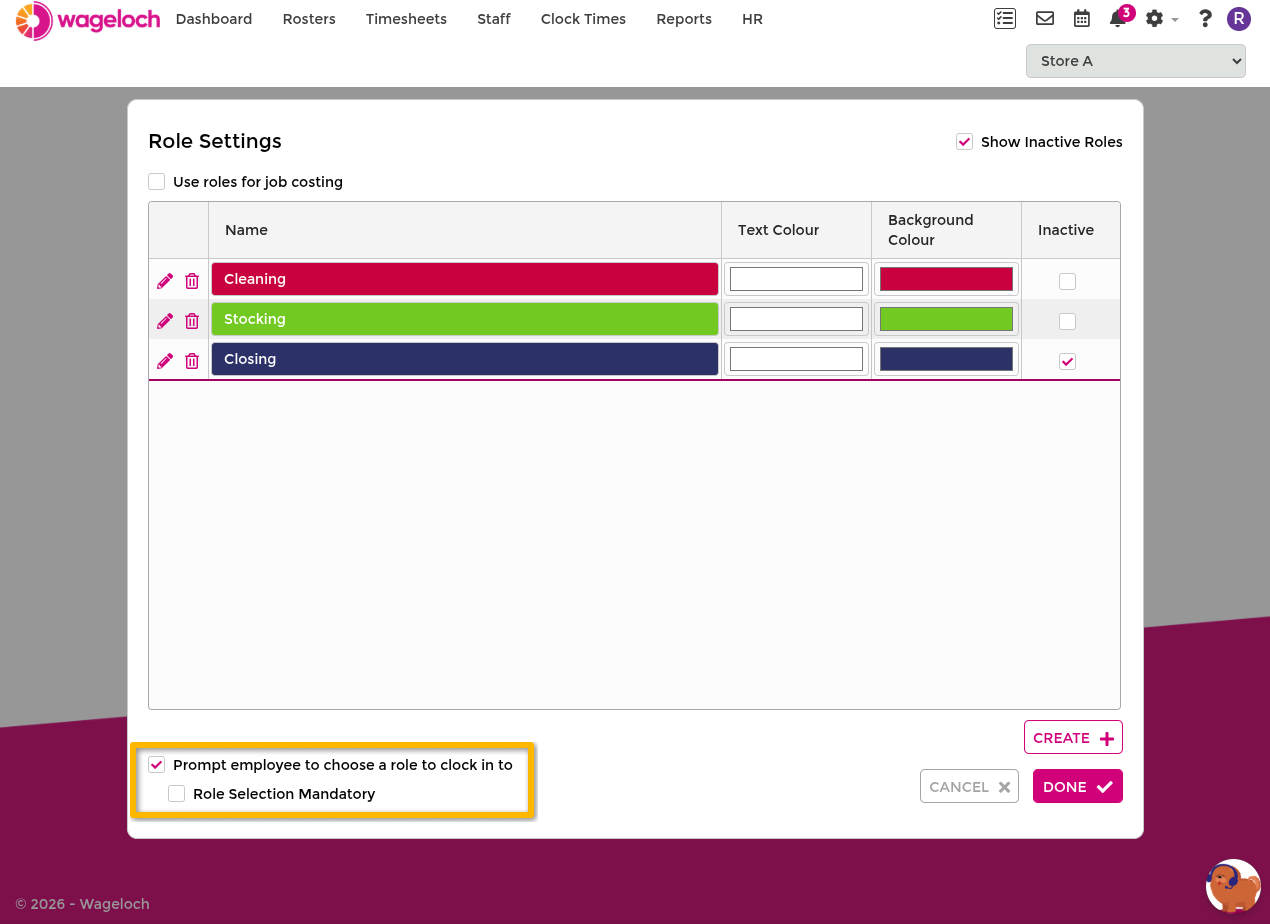1270x924 pixels.
Task: Open the calendar icon in header
Action: point(1081,18)
